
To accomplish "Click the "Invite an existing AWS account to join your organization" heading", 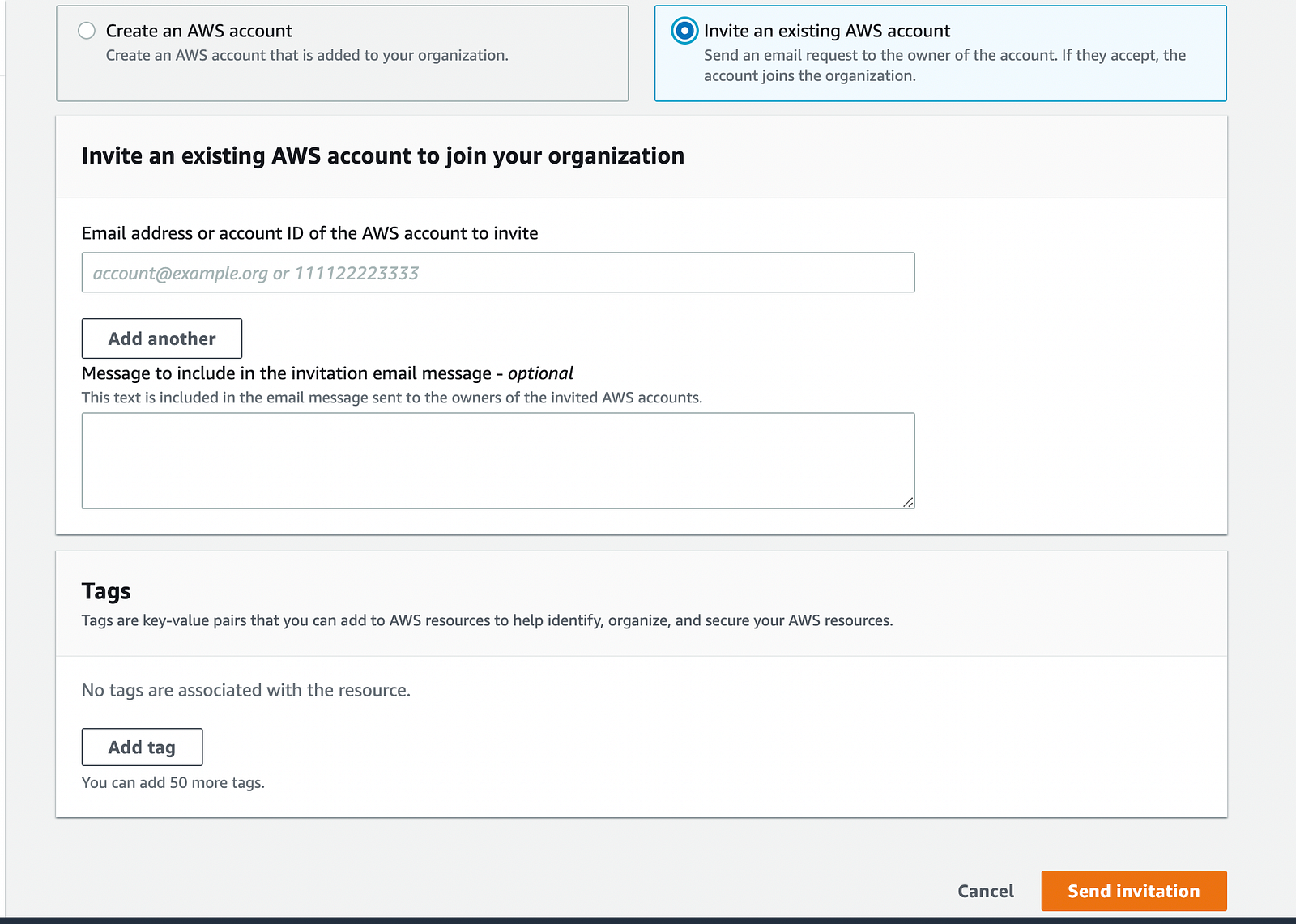I will tap(383, 155).
